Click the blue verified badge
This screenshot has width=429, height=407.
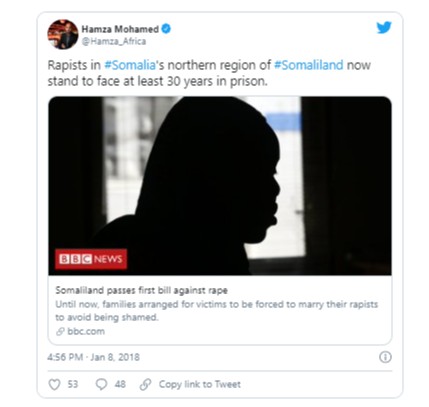coord(166,29)
